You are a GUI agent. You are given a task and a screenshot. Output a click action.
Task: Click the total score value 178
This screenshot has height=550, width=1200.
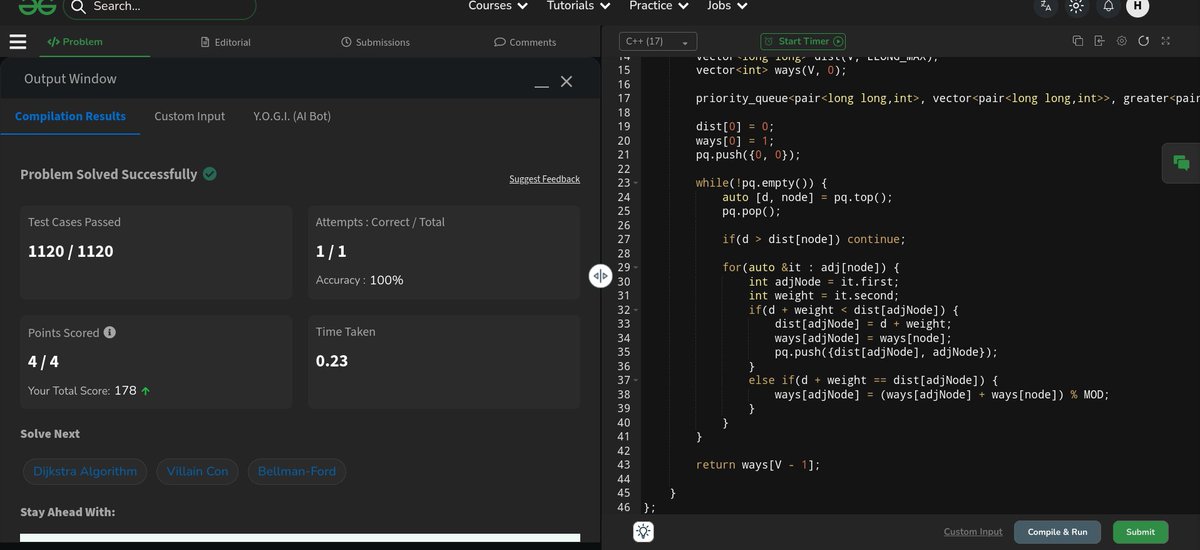coord(125,391)
